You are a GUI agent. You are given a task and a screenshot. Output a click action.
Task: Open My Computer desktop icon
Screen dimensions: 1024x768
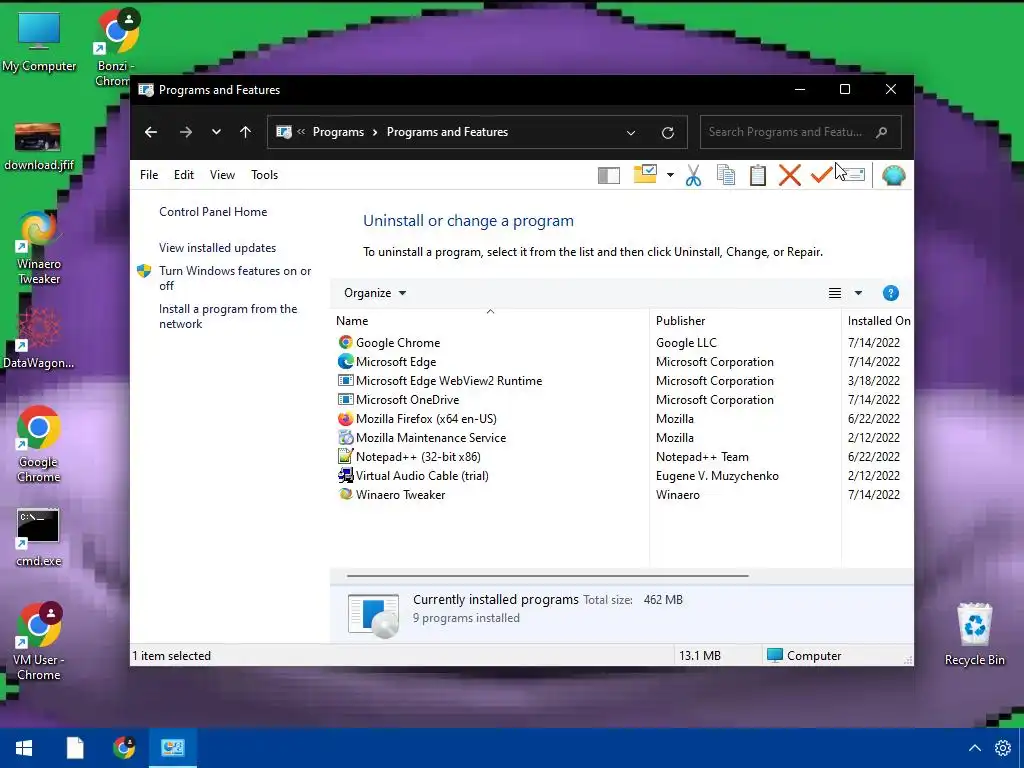39,41
